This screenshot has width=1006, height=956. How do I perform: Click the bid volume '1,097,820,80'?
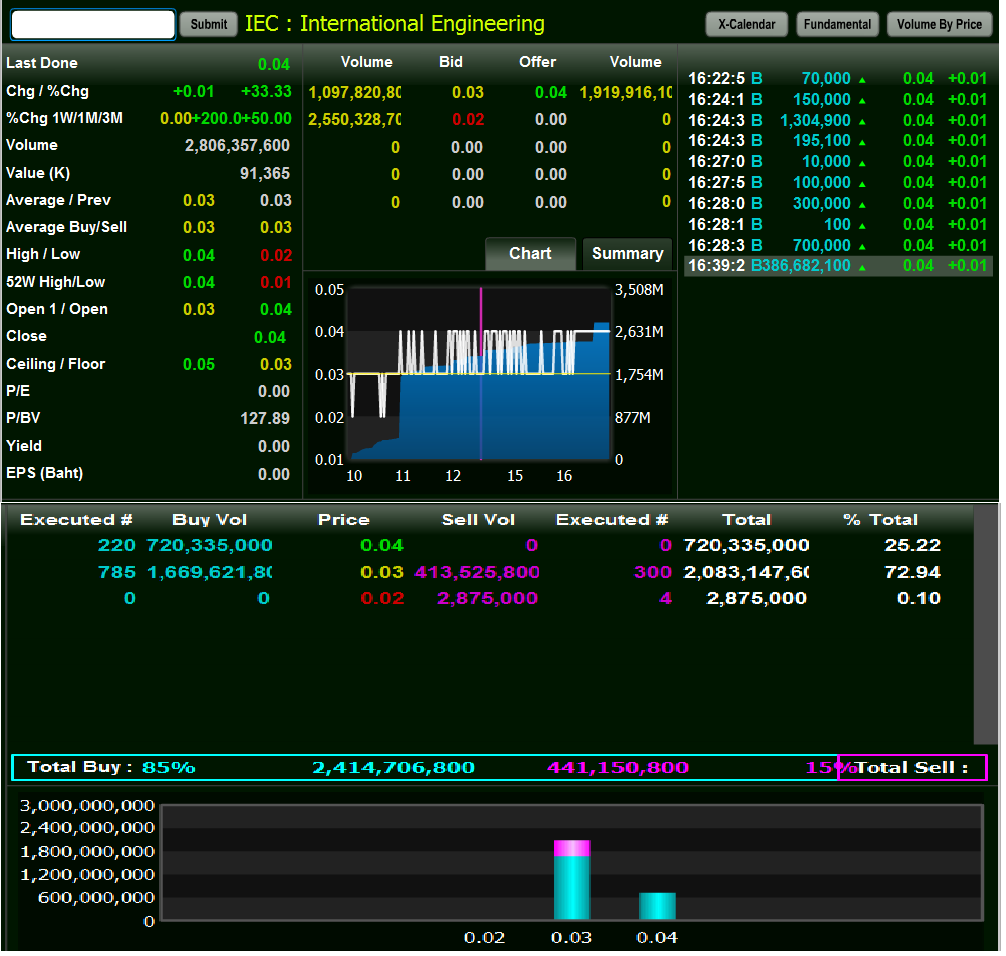[x=355, y=92]
